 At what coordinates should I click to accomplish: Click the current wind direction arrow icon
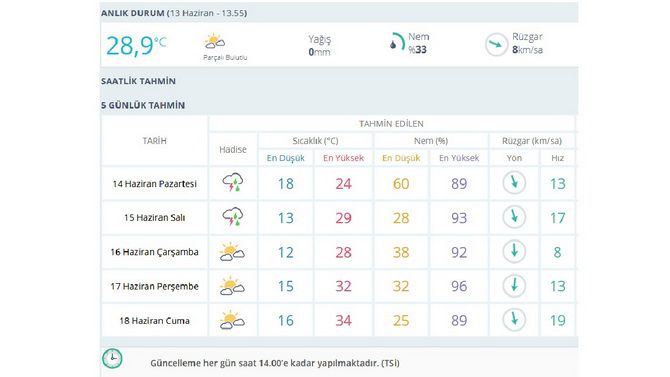tap(496, 44)
